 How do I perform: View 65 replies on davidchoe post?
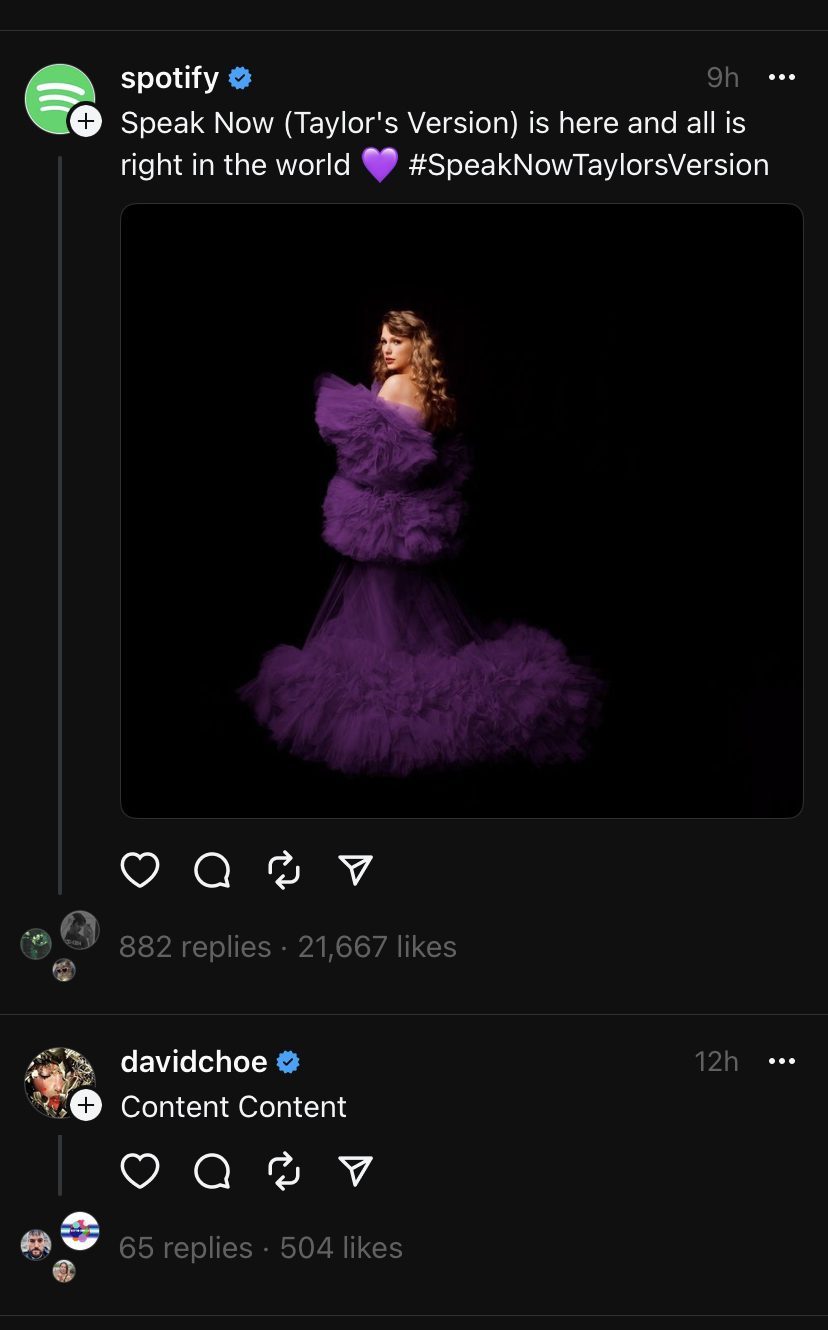coord(185,1248)
